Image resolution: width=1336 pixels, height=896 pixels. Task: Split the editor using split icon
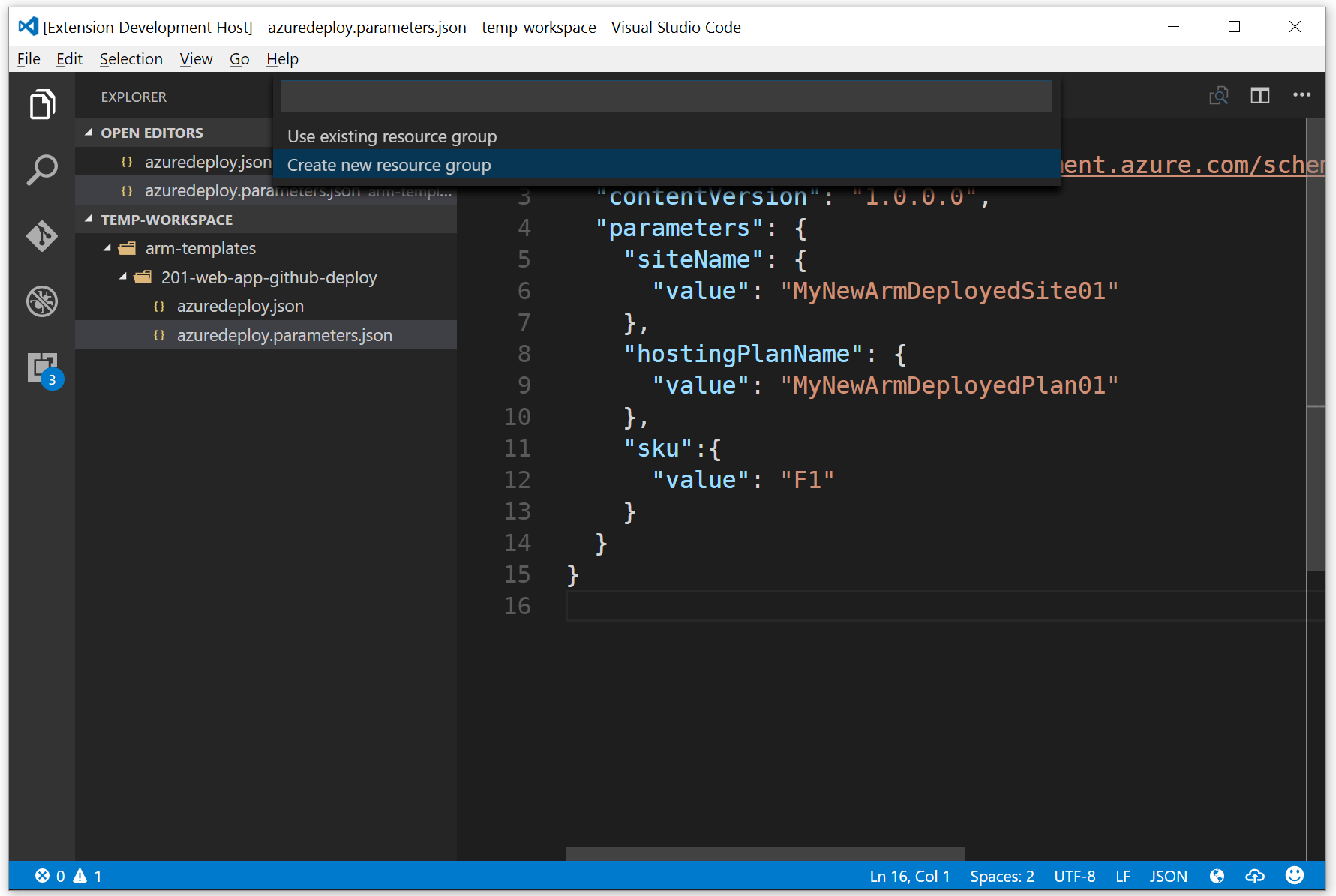click(1260, 95)
